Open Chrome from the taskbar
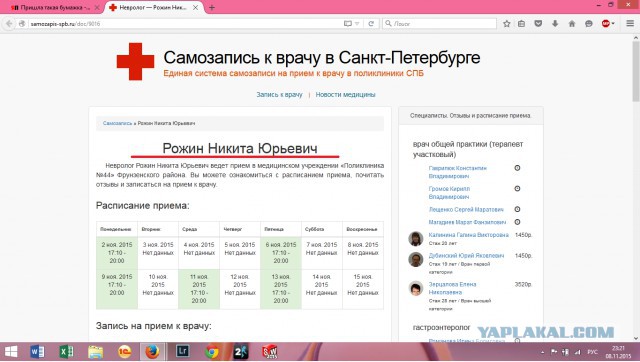This screenshot has height=362, width=640. (x=211, y=352)
